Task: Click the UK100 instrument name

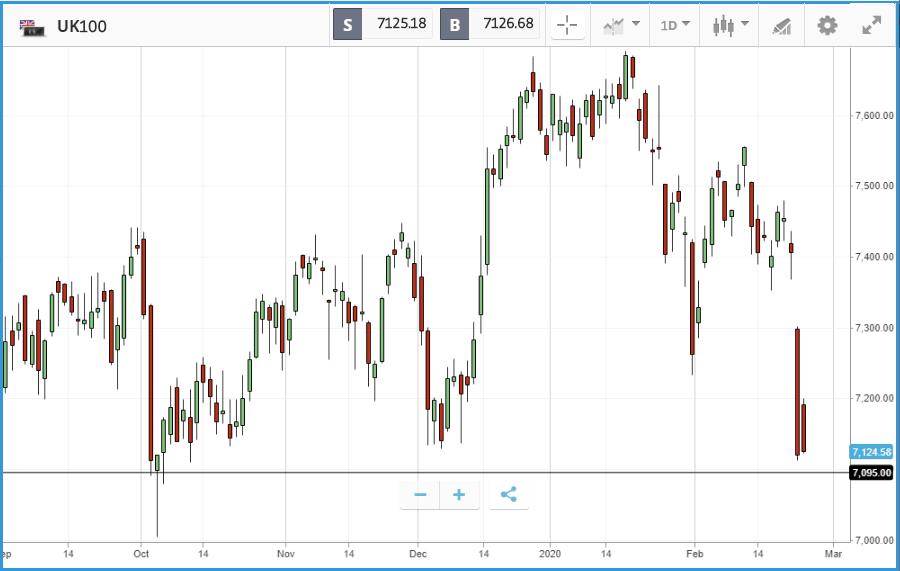Action: coord(82,26)
